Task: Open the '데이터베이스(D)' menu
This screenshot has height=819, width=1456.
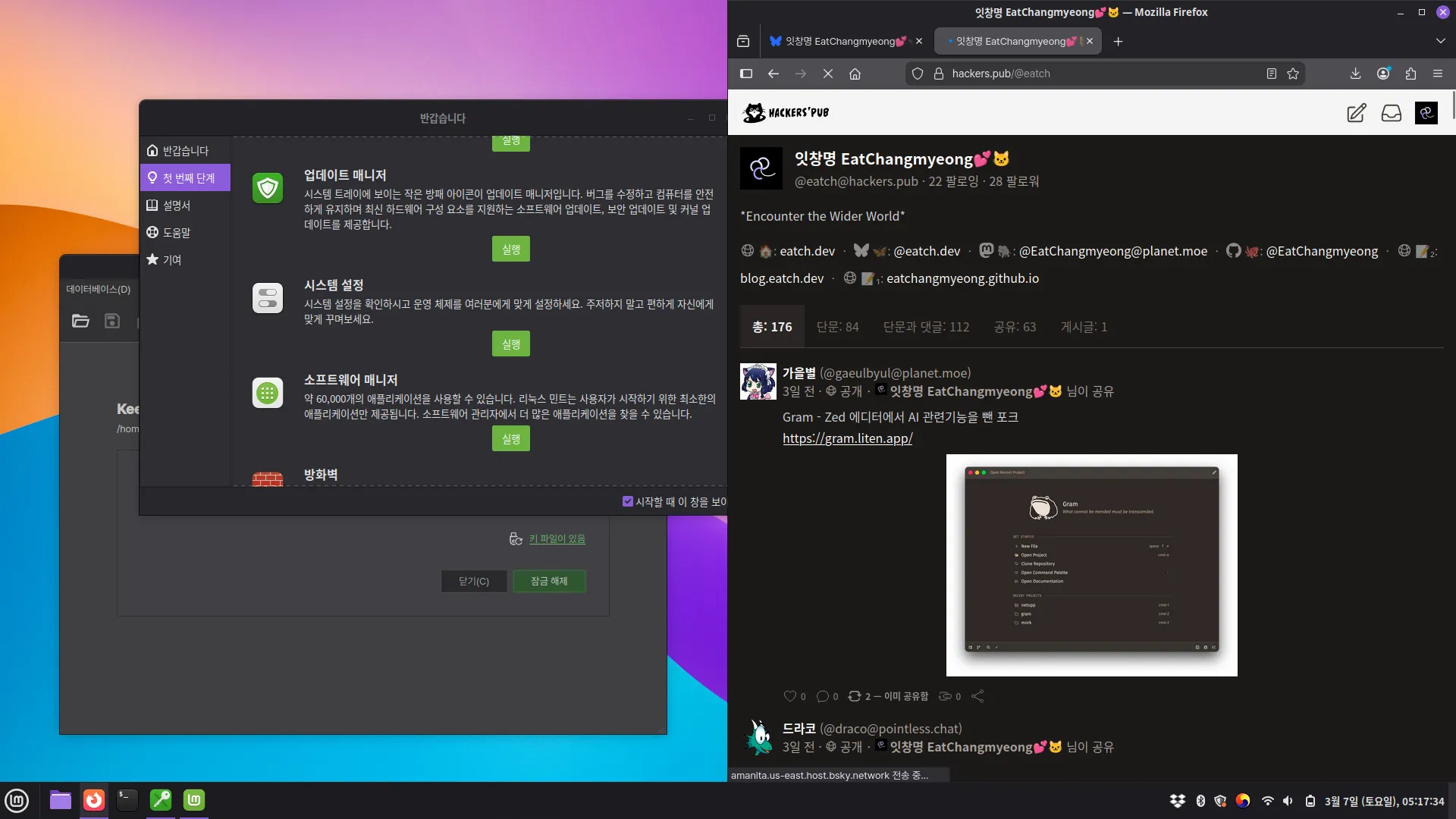Action: click(98, 289)
